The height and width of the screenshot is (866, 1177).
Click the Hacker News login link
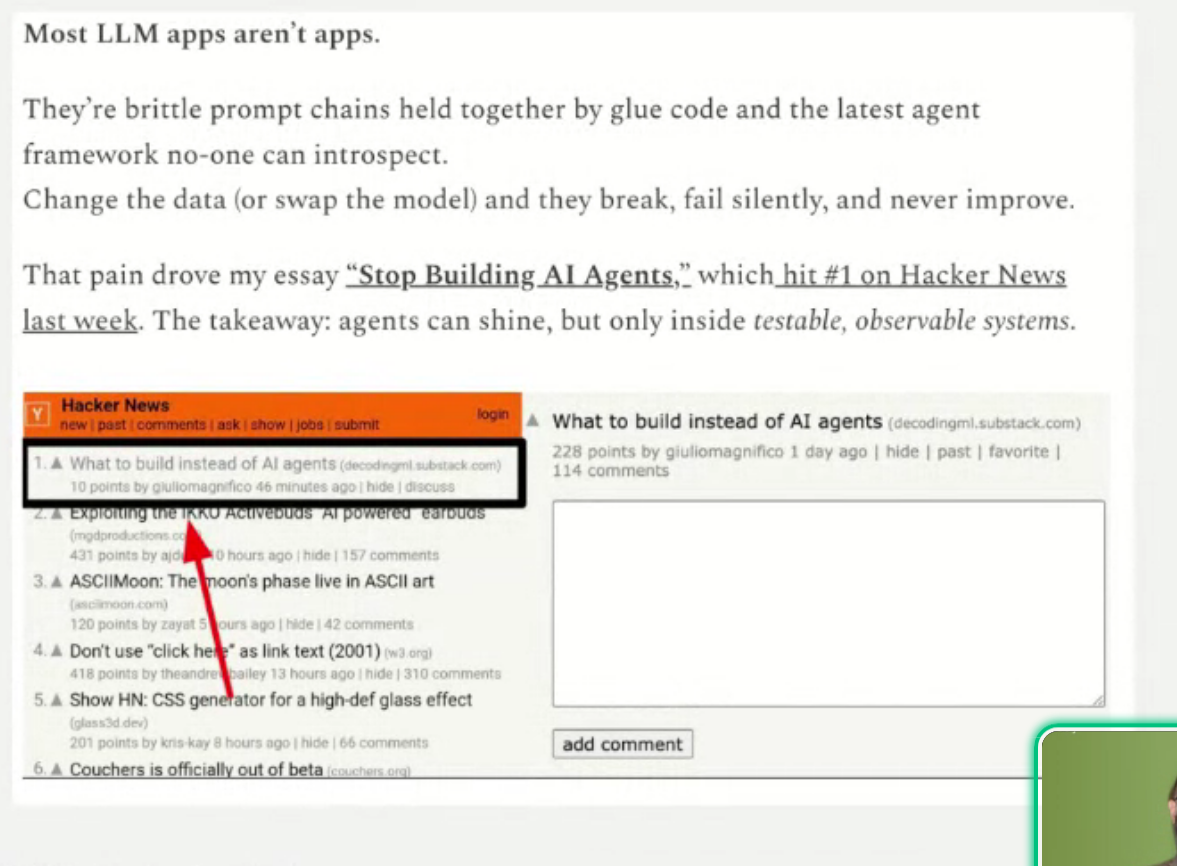pos(493,414)
